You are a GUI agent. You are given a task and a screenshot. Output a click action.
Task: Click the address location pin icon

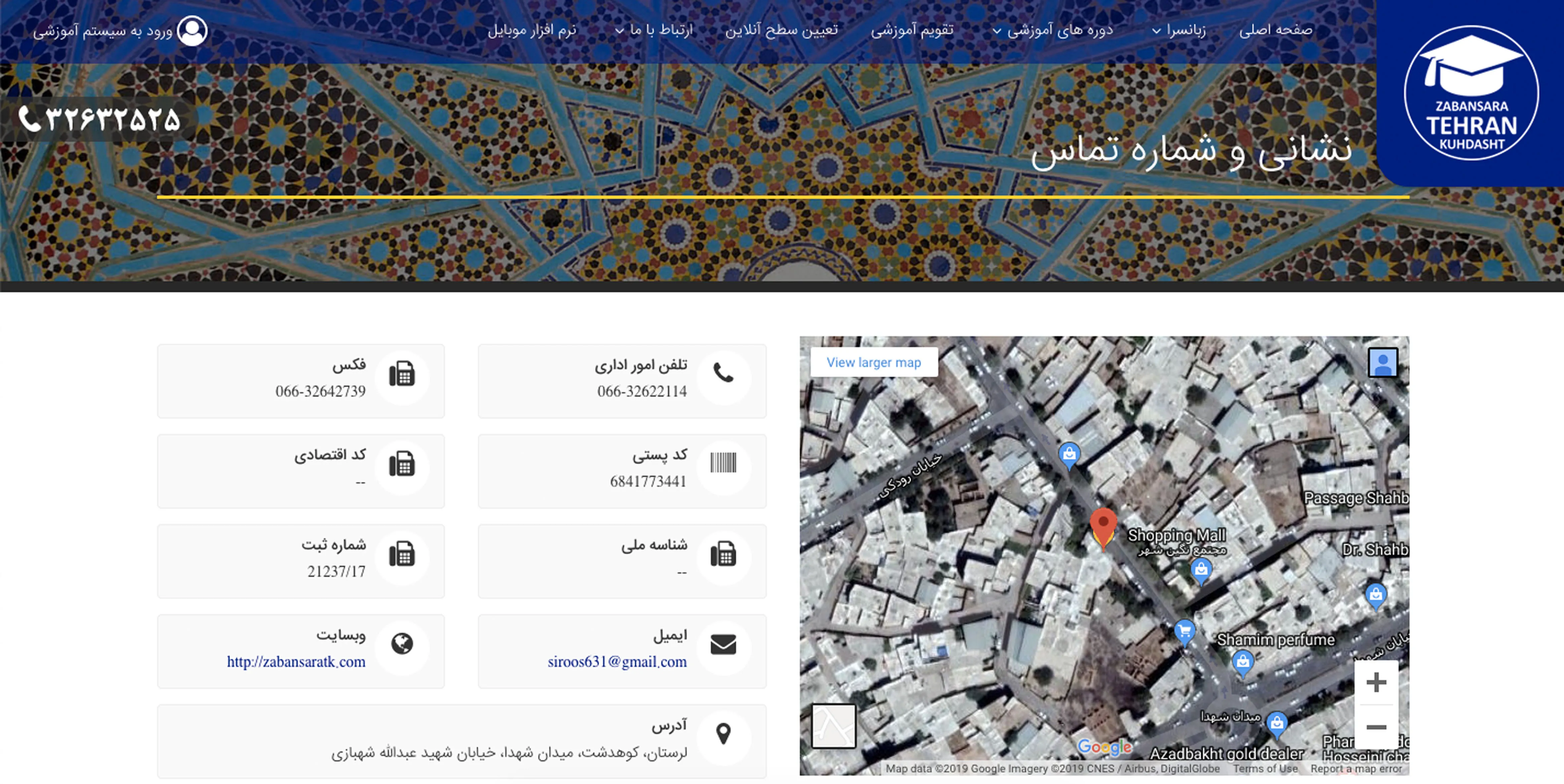(723, 734)
